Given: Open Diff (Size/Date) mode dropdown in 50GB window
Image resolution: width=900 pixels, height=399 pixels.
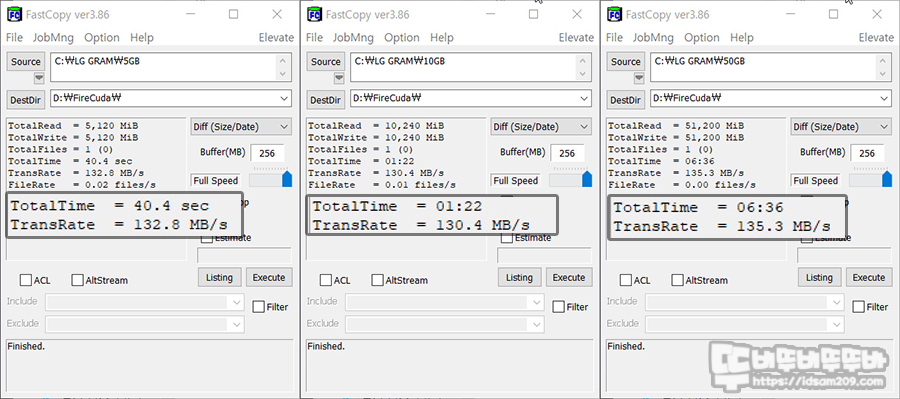Looking at the screenshot, I should coord(841,127).
